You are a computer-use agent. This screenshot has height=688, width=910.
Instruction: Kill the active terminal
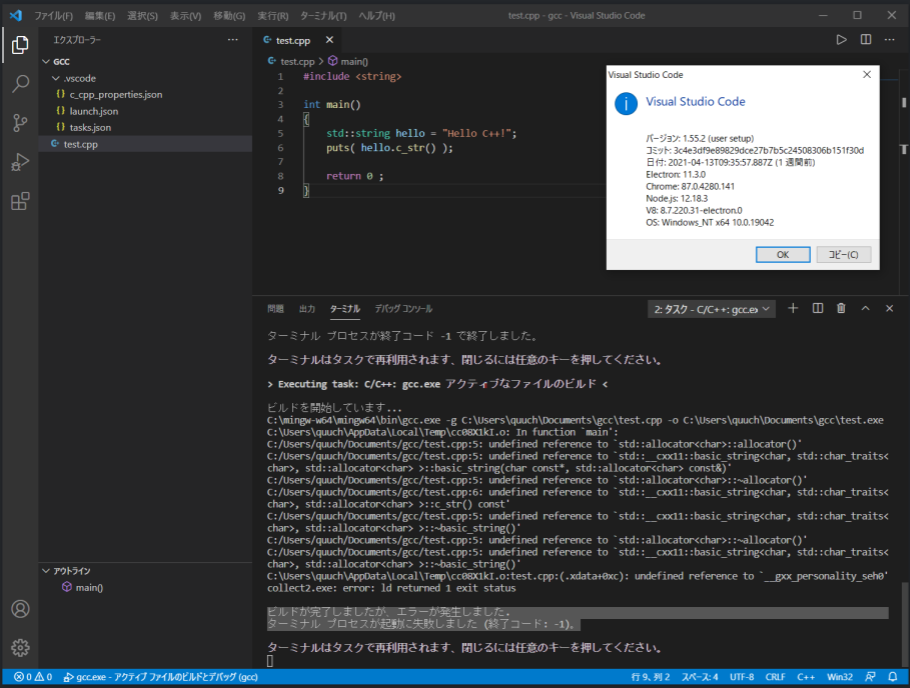tap(840, 309)
